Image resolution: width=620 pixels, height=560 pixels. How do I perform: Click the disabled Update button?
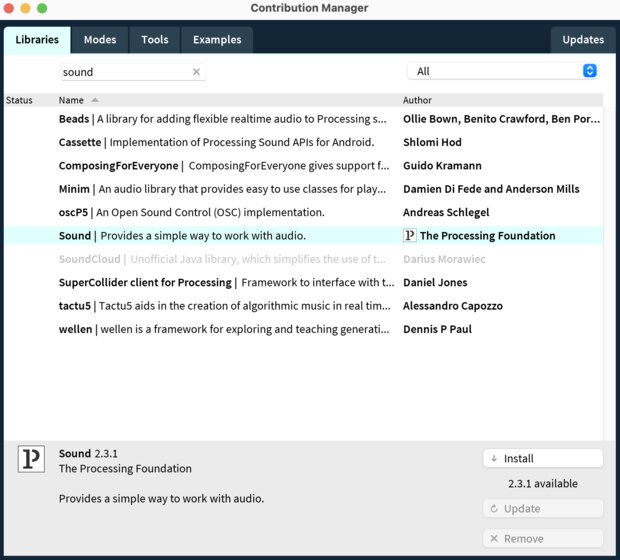pos(543,509)
